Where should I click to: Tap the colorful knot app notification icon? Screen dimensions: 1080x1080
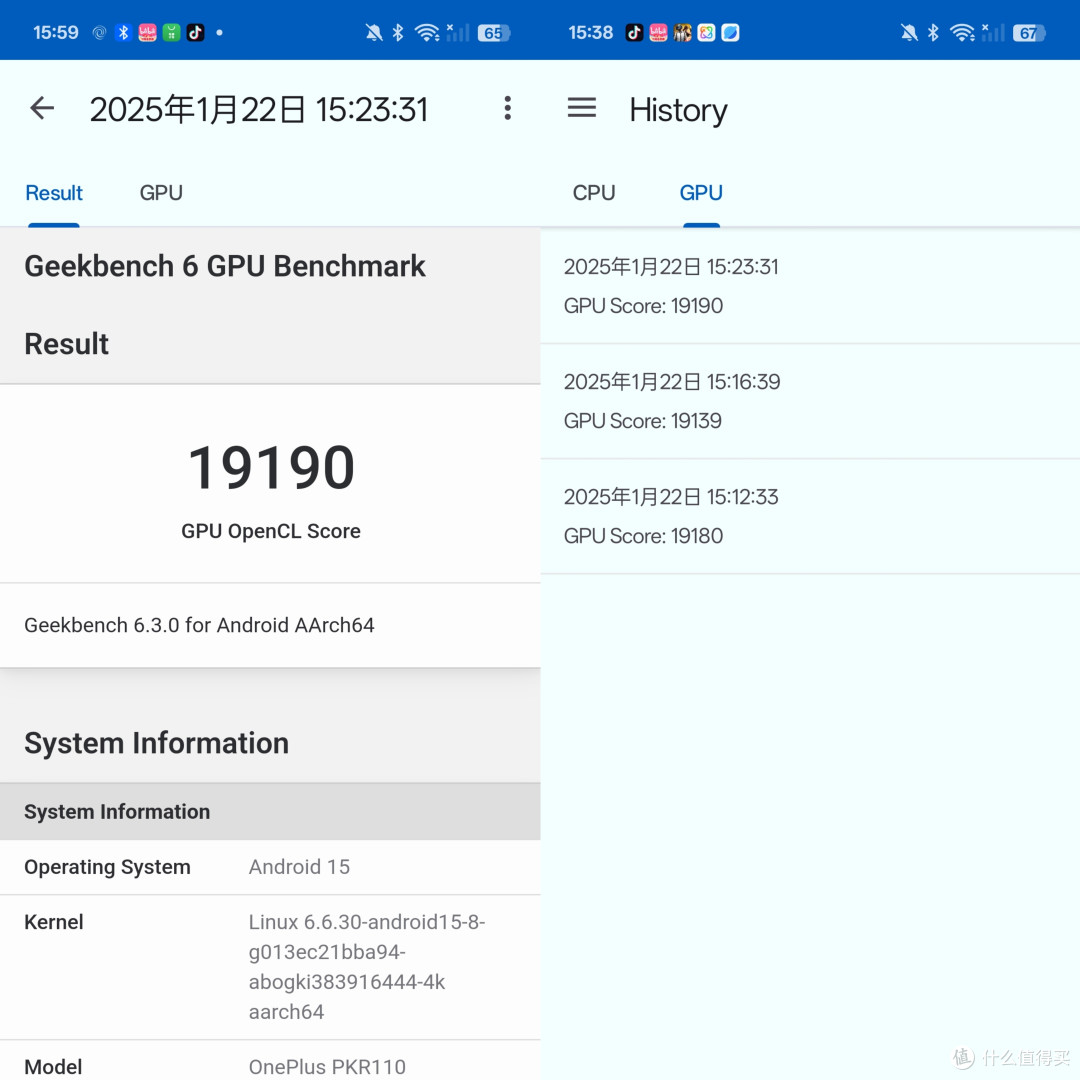(x=707, y=32)
